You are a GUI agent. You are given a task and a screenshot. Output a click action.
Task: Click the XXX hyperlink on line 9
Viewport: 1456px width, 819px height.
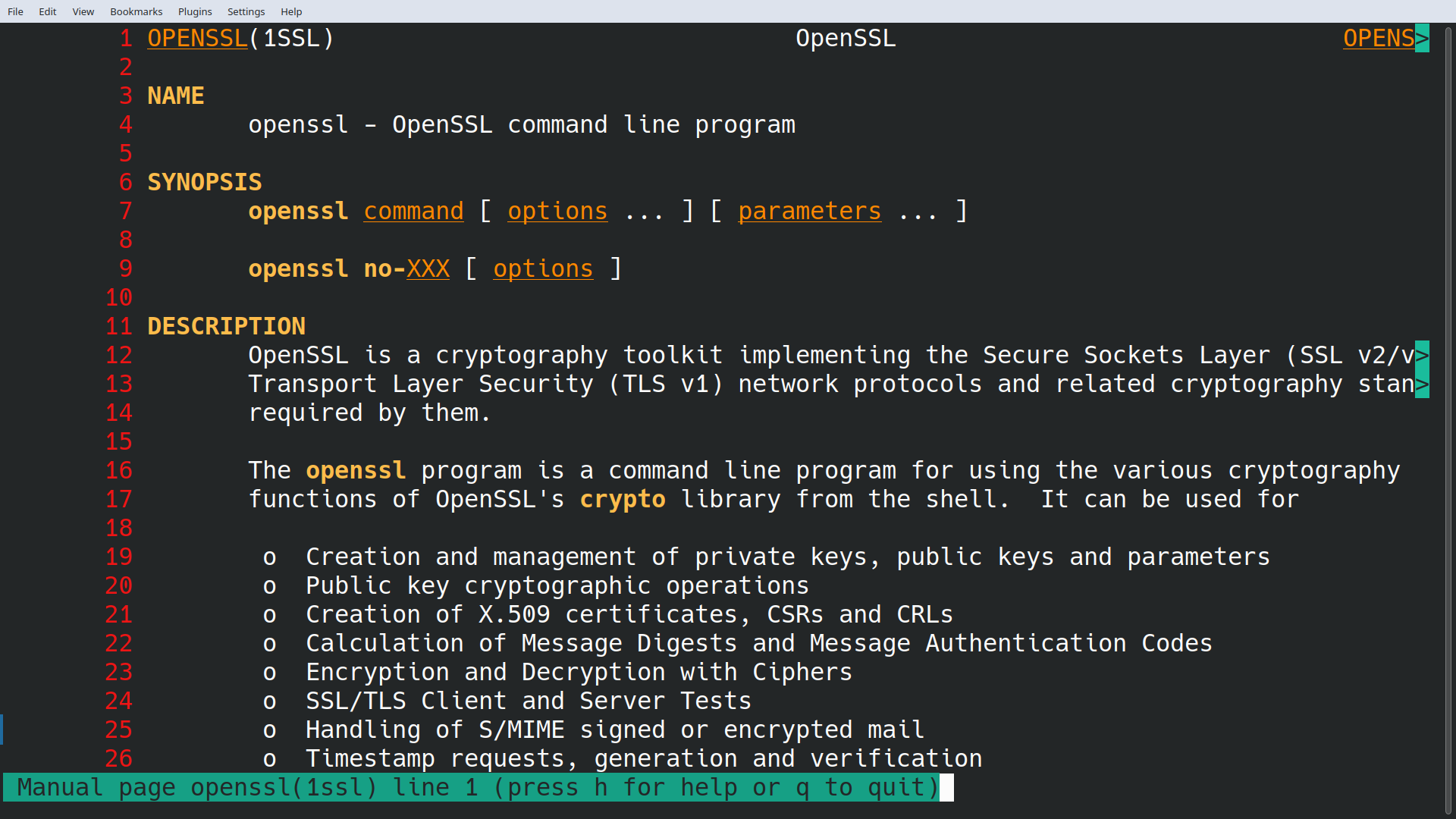point(428,268)
